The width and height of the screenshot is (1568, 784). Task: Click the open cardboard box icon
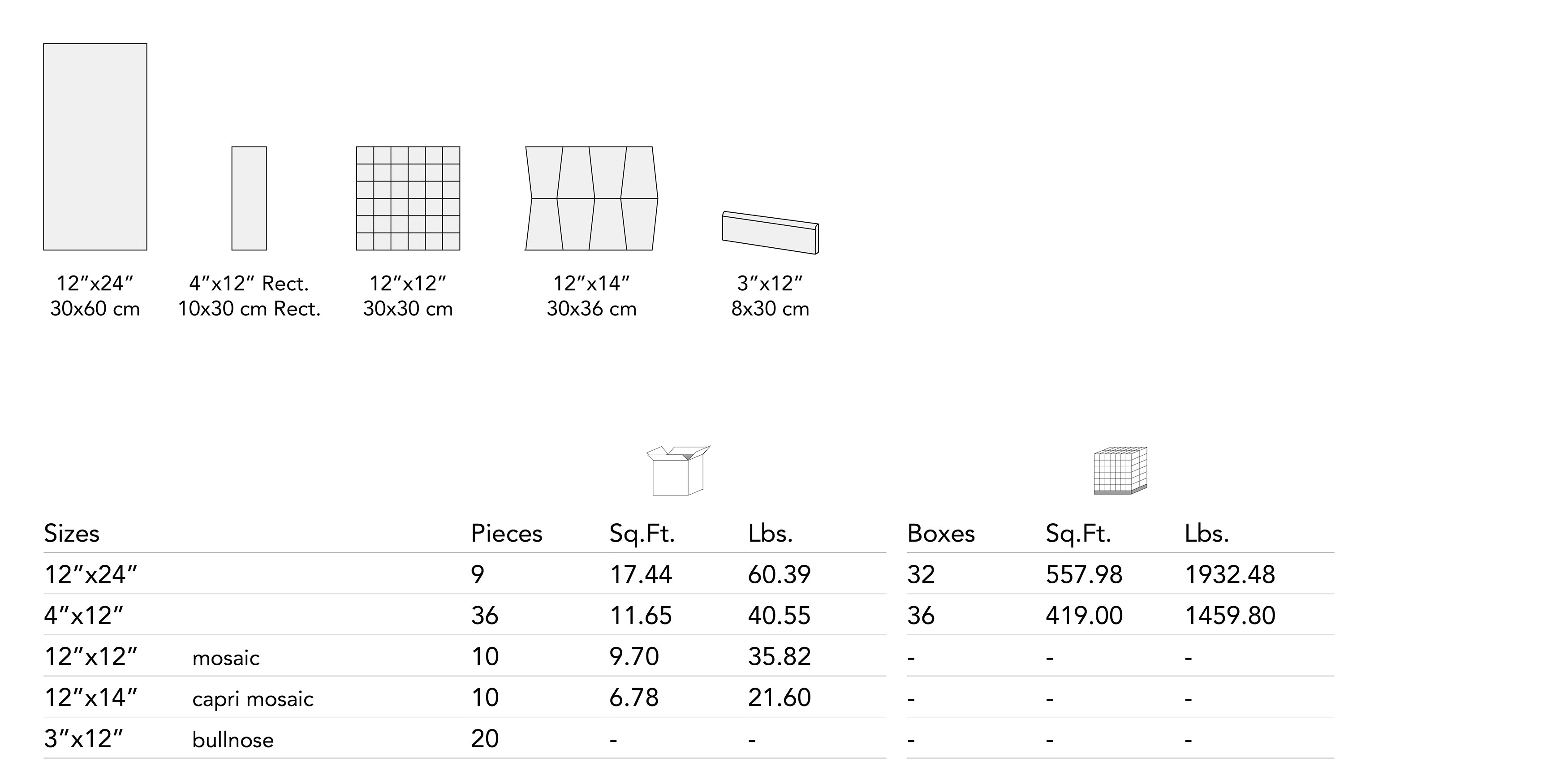click(677, 470)
